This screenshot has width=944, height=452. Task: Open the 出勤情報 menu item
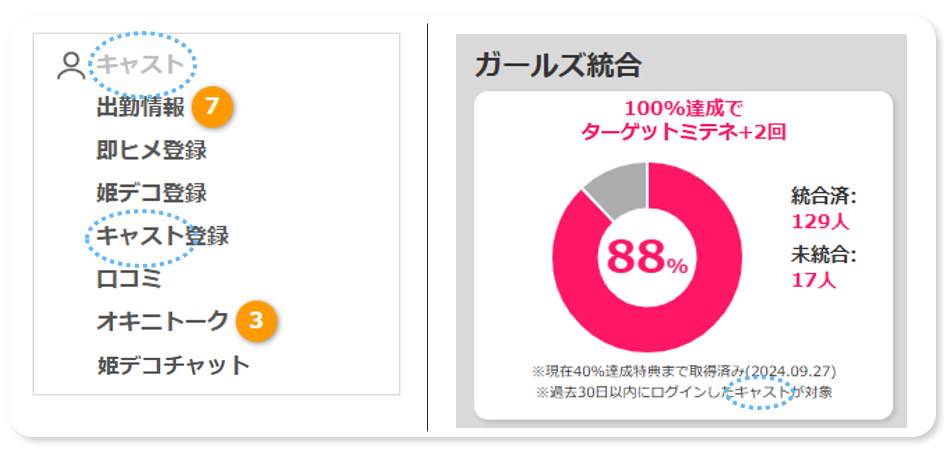click(x=140, y=107)
